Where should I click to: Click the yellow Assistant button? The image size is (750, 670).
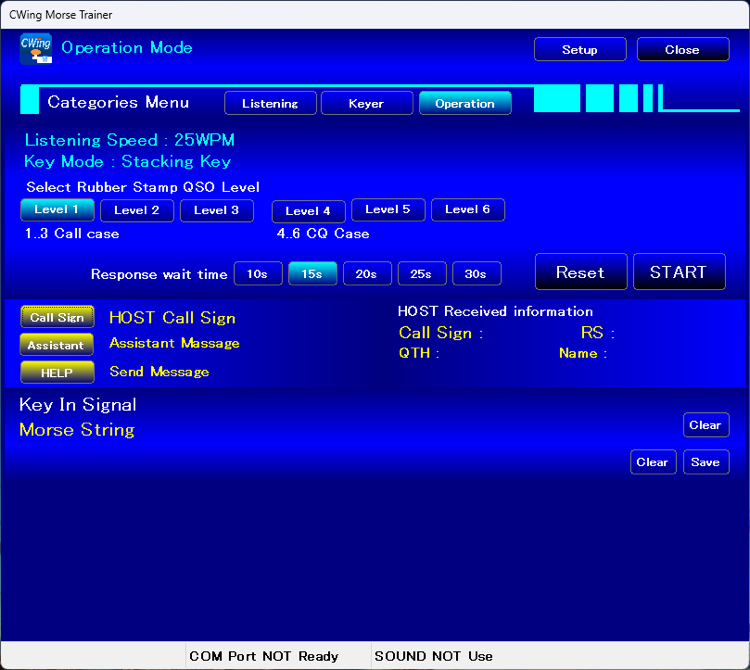57,345
